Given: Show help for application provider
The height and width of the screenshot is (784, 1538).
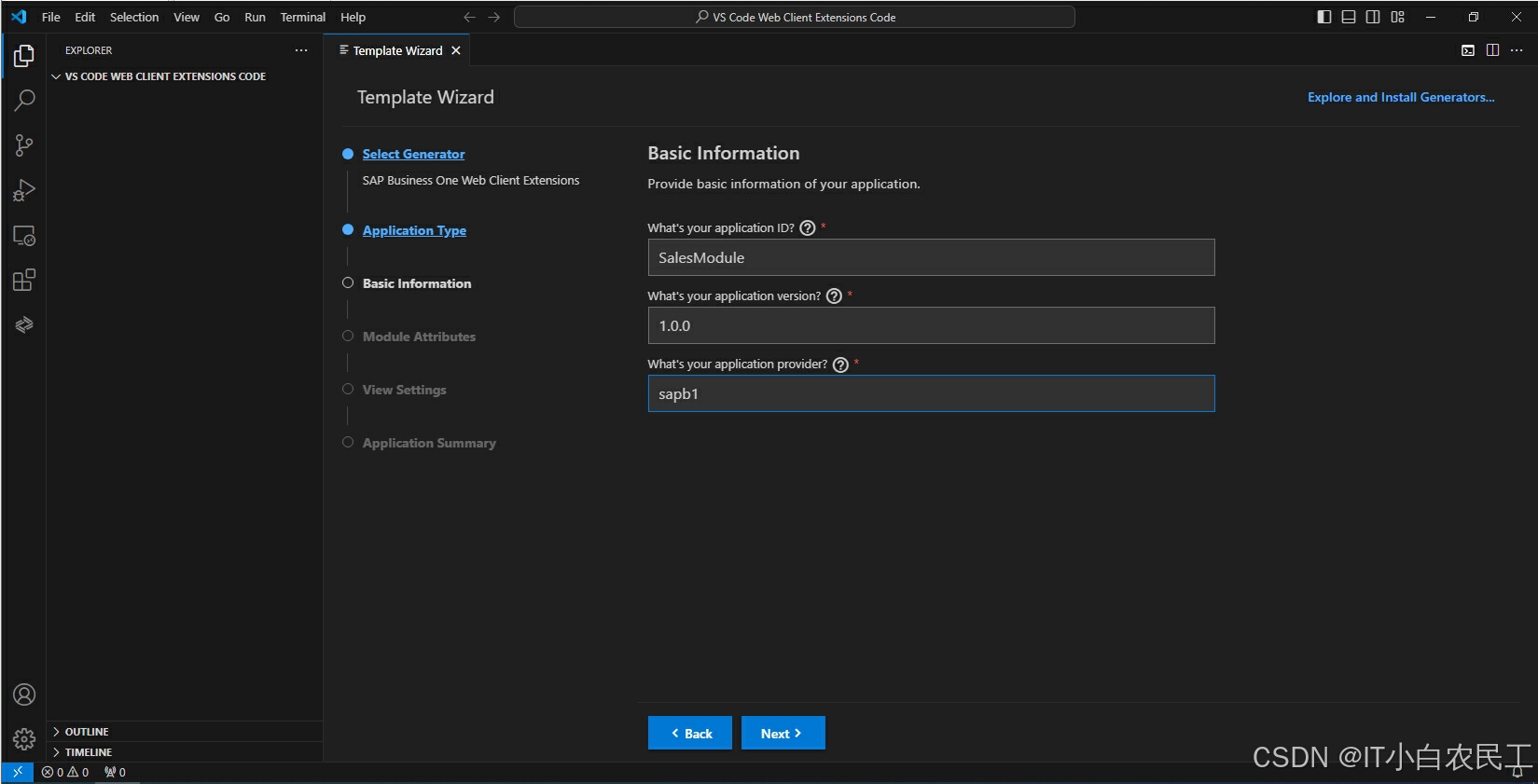Looking at the screenshot, I should pos(840,364).
